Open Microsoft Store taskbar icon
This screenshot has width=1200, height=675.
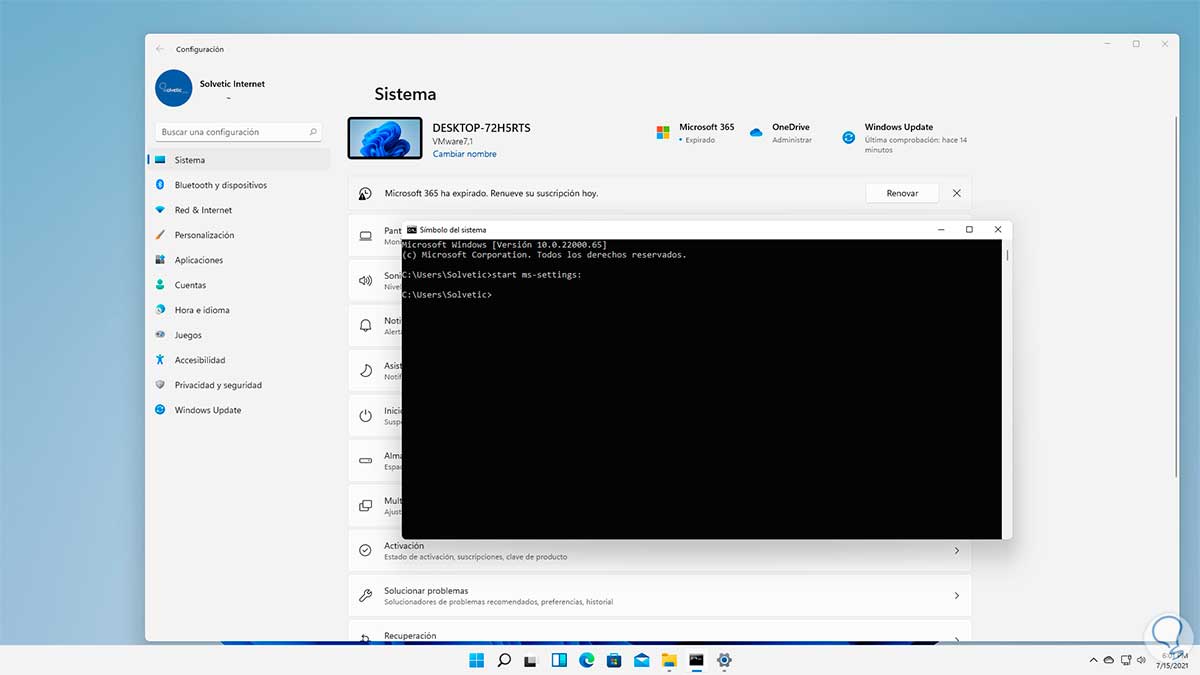coord(614,660)
